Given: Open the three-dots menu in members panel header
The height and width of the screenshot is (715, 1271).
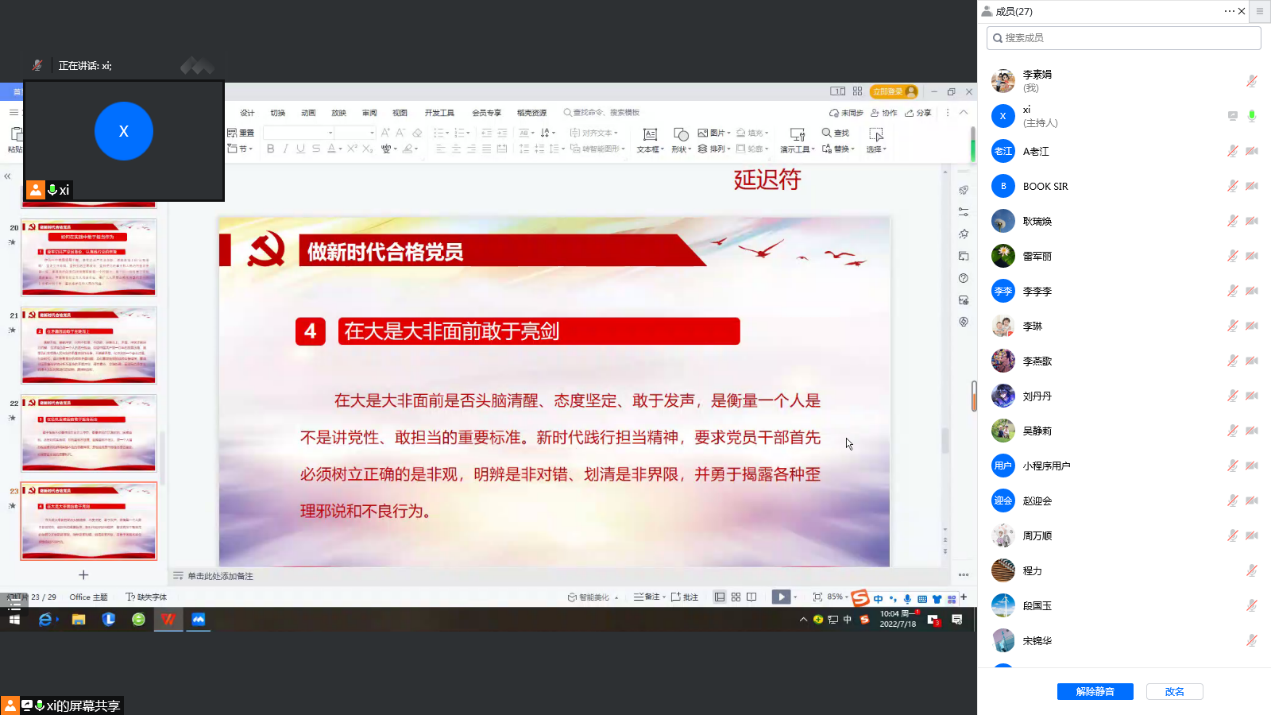Looking at the screenshot, I should pyautogui.click(x=1230, y=11).
